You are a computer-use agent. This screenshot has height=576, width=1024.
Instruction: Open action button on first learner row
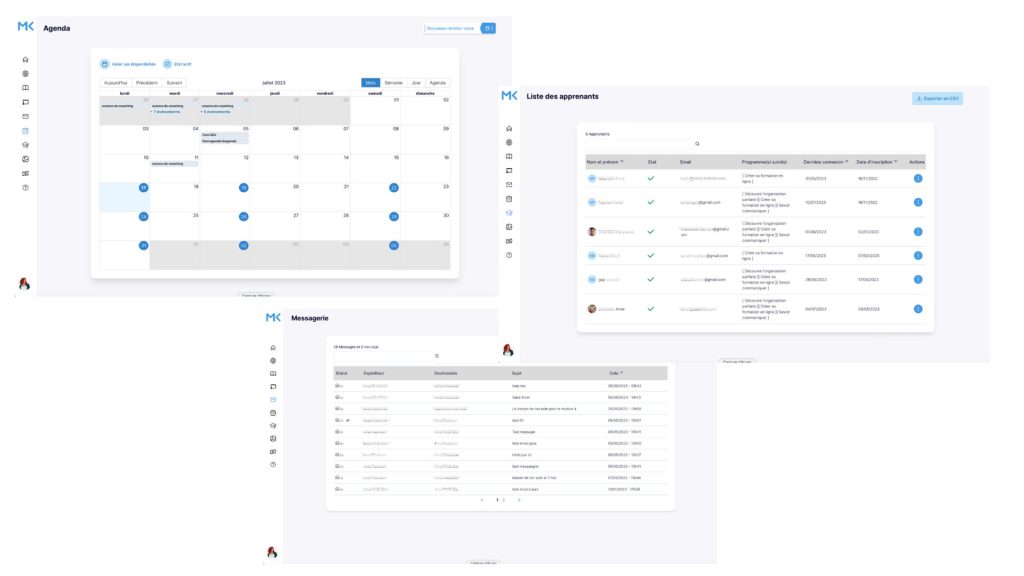point(918,178)
